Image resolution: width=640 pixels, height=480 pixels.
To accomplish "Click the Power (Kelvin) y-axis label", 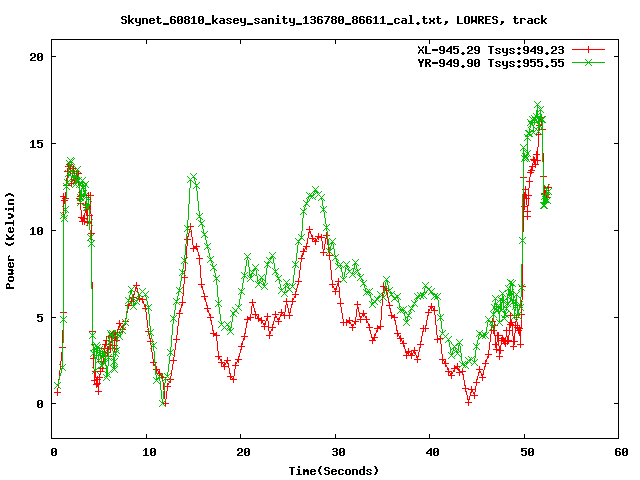I will click(10, 241).
